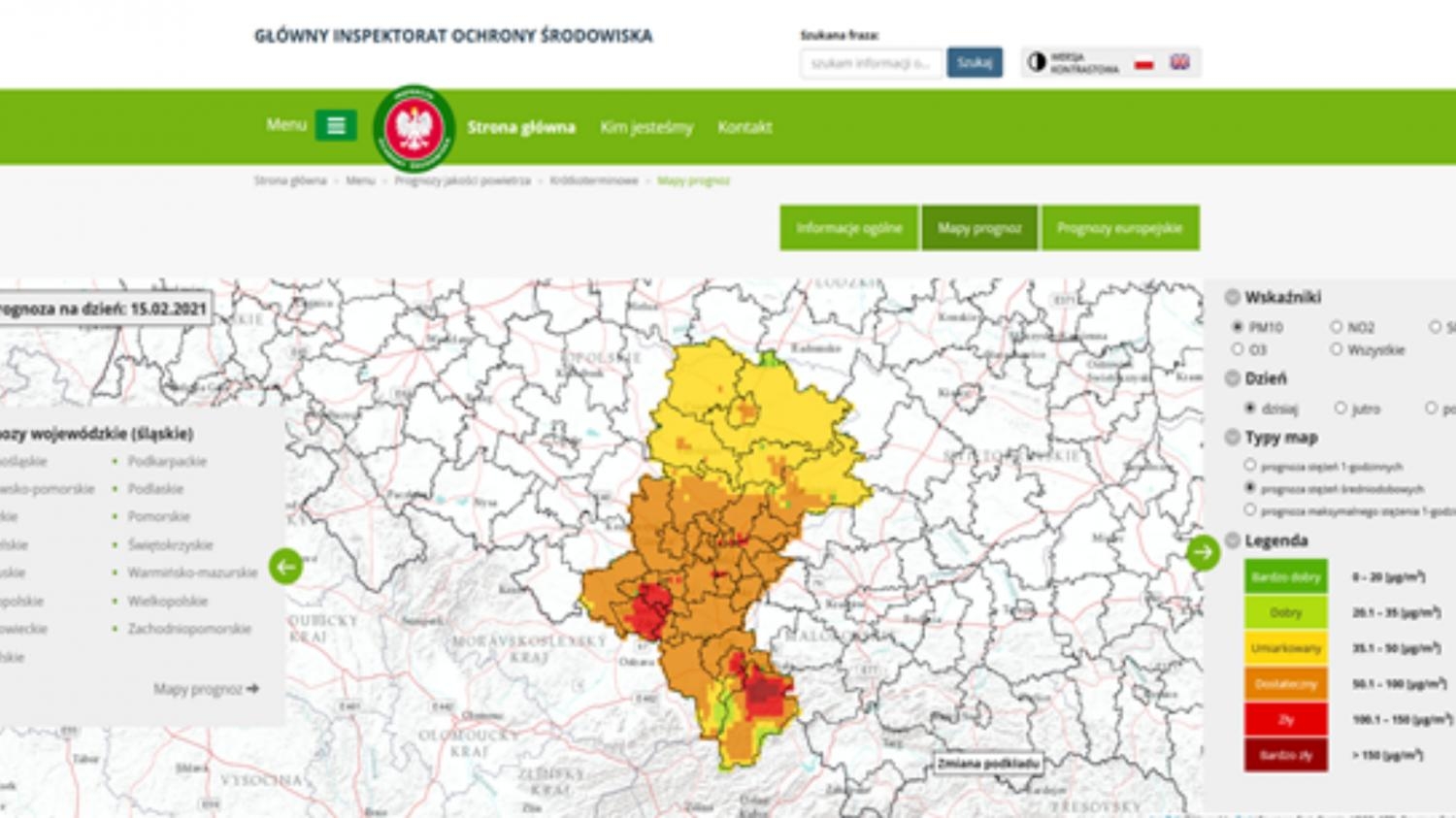Click the left green arrow button
Image resolution: width=1456 pixels, height=818 pixels.
click(285, 566)
